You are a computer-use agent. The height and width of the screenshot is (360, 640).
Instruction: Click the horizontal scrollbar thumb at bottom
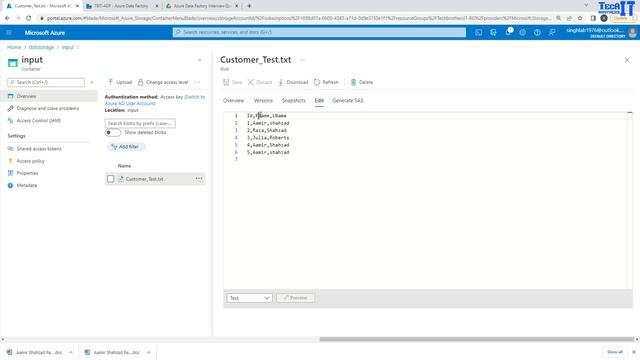pos(477,339)
